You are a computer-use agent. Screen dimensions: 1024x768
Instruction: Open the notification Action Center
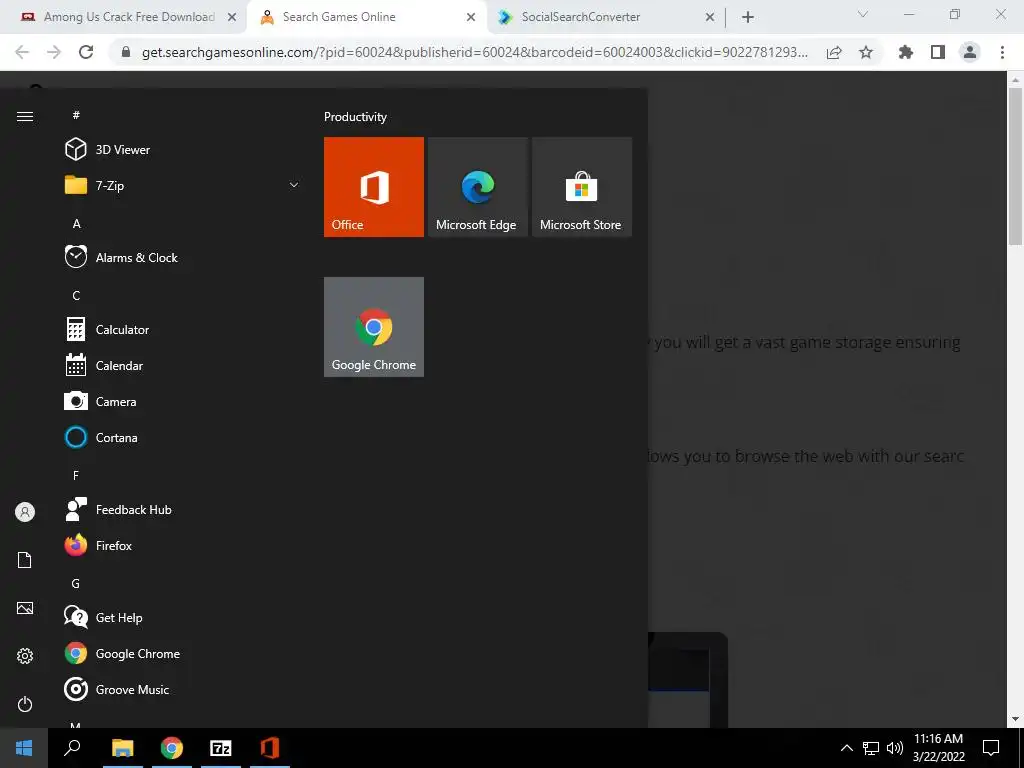(x=991, y=748)
